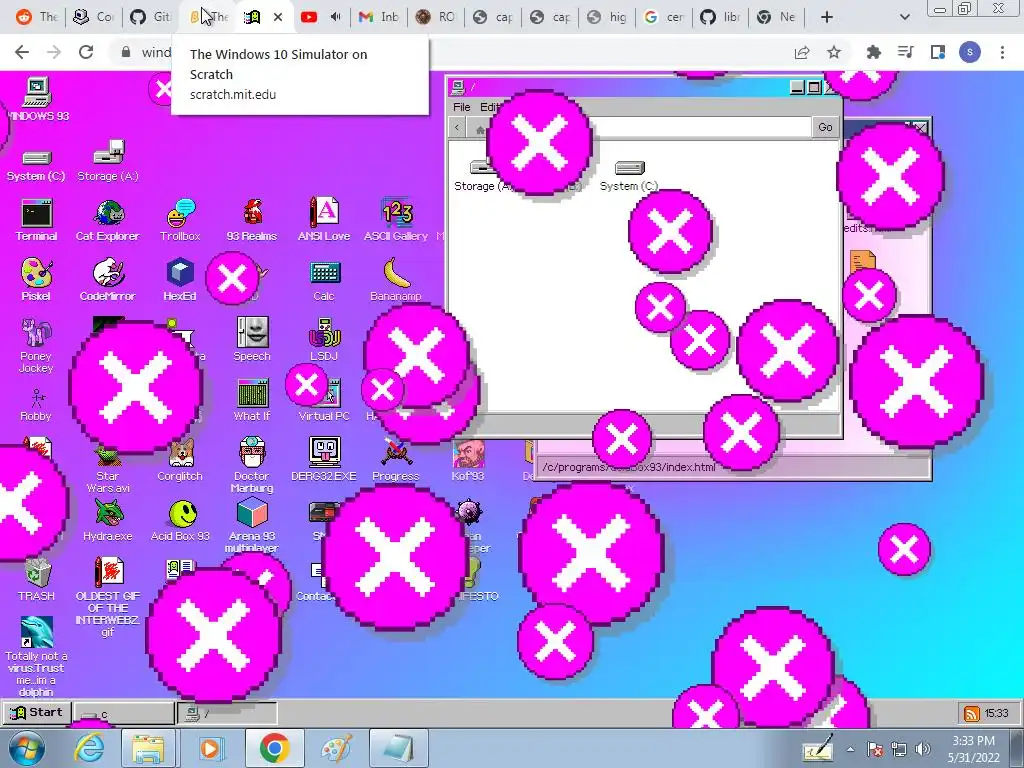Open the Star Wars.avi desktop icon
1024x768 pixels.
coord(108,470)
